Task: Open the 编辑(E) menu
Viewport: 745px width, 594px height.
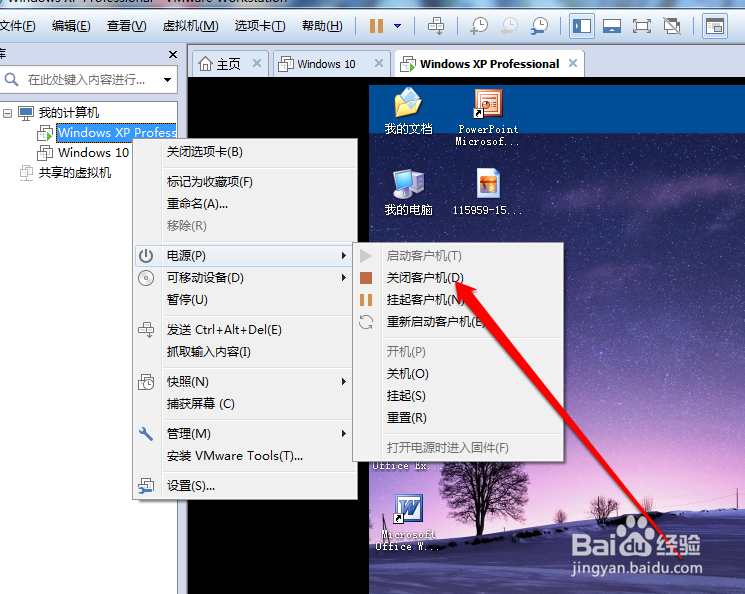Action: click(71, 26)
